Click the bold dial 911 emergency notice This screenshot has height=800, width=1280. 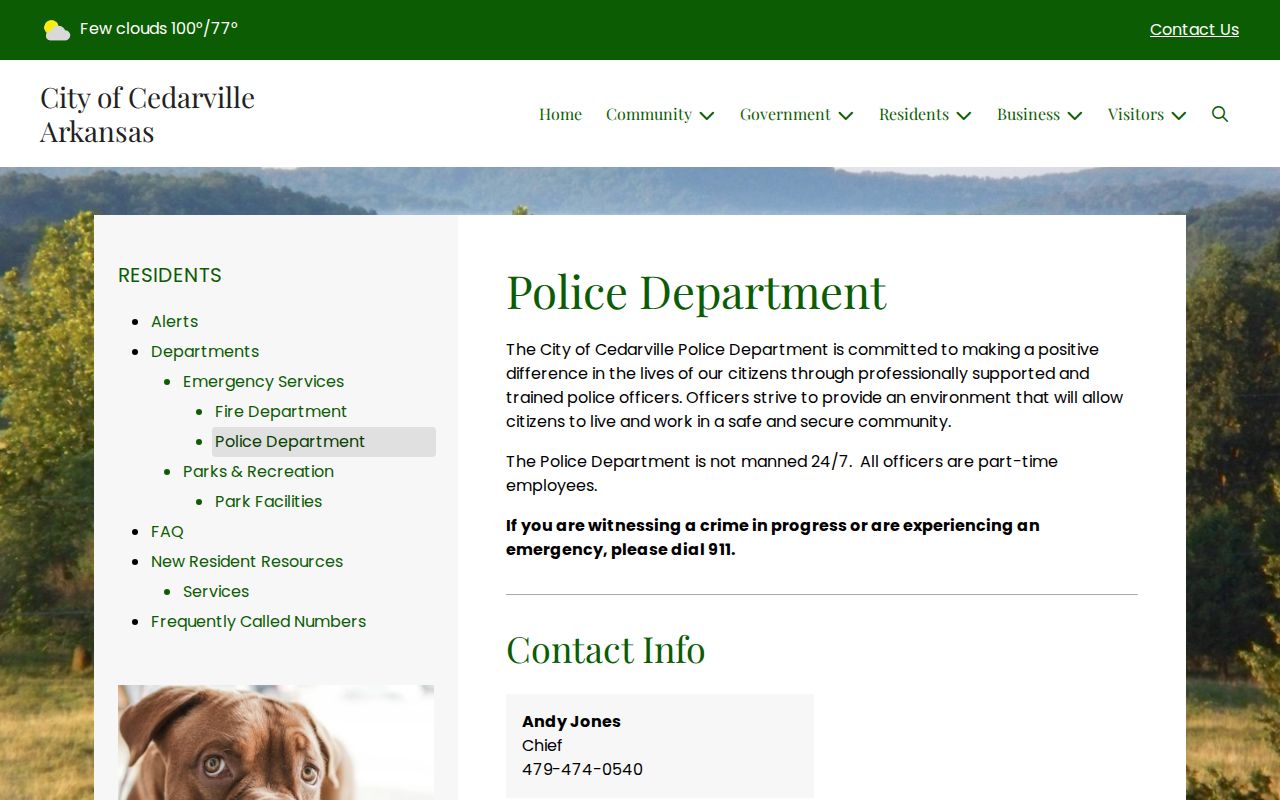click(772, 537)
